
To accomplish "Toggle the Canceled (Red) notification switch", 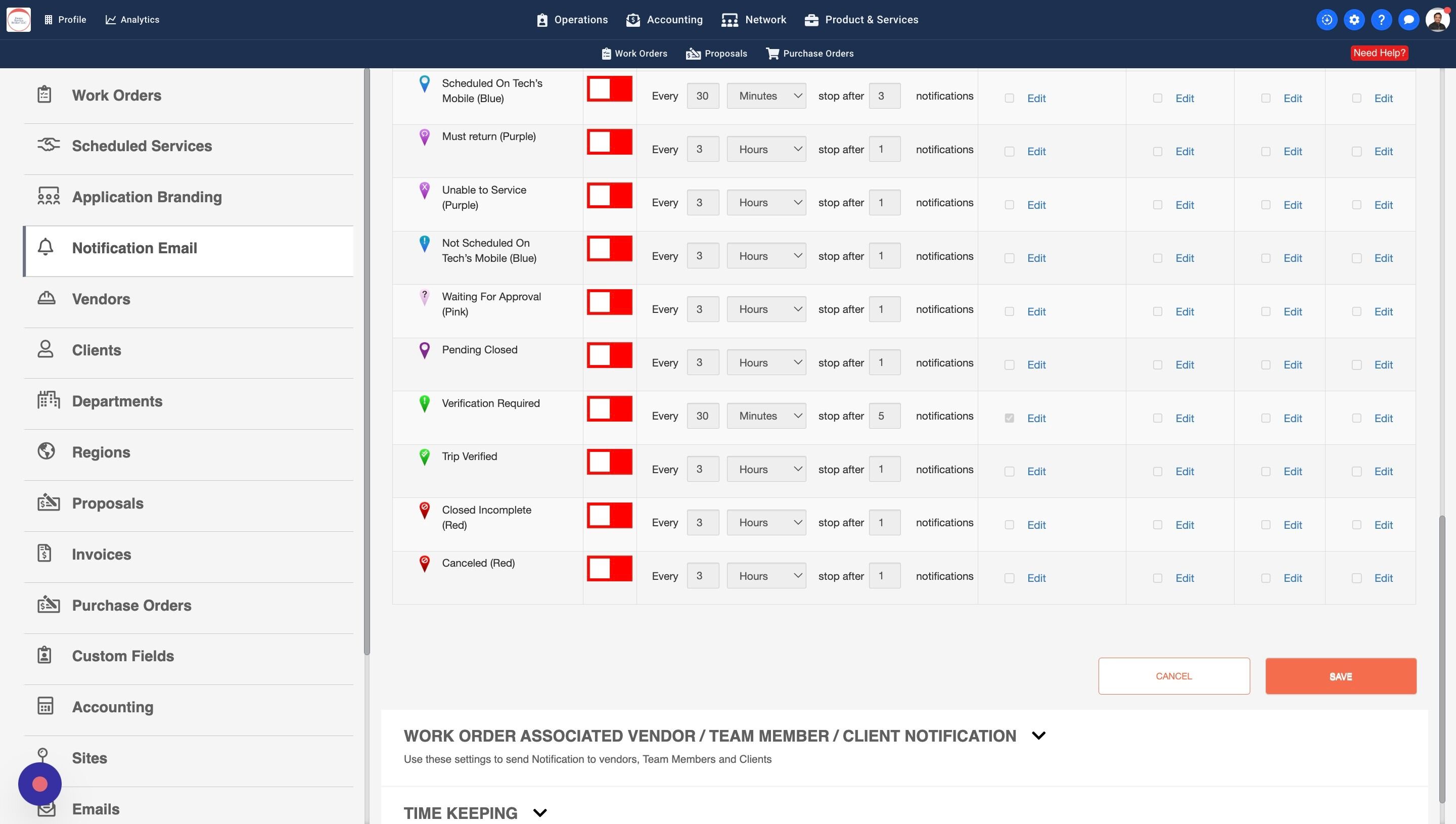I will tap(610, 569).
